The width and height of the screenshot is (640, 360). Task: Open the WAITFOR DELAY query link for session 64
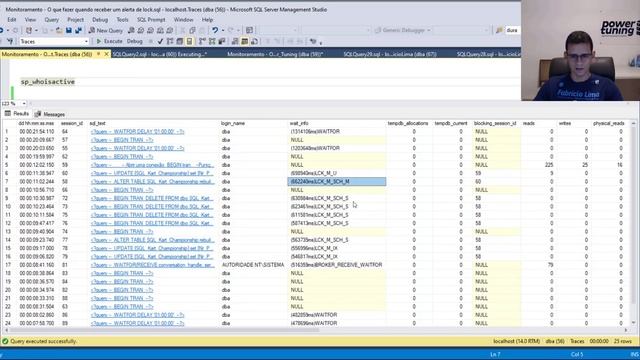coord(138,131)
